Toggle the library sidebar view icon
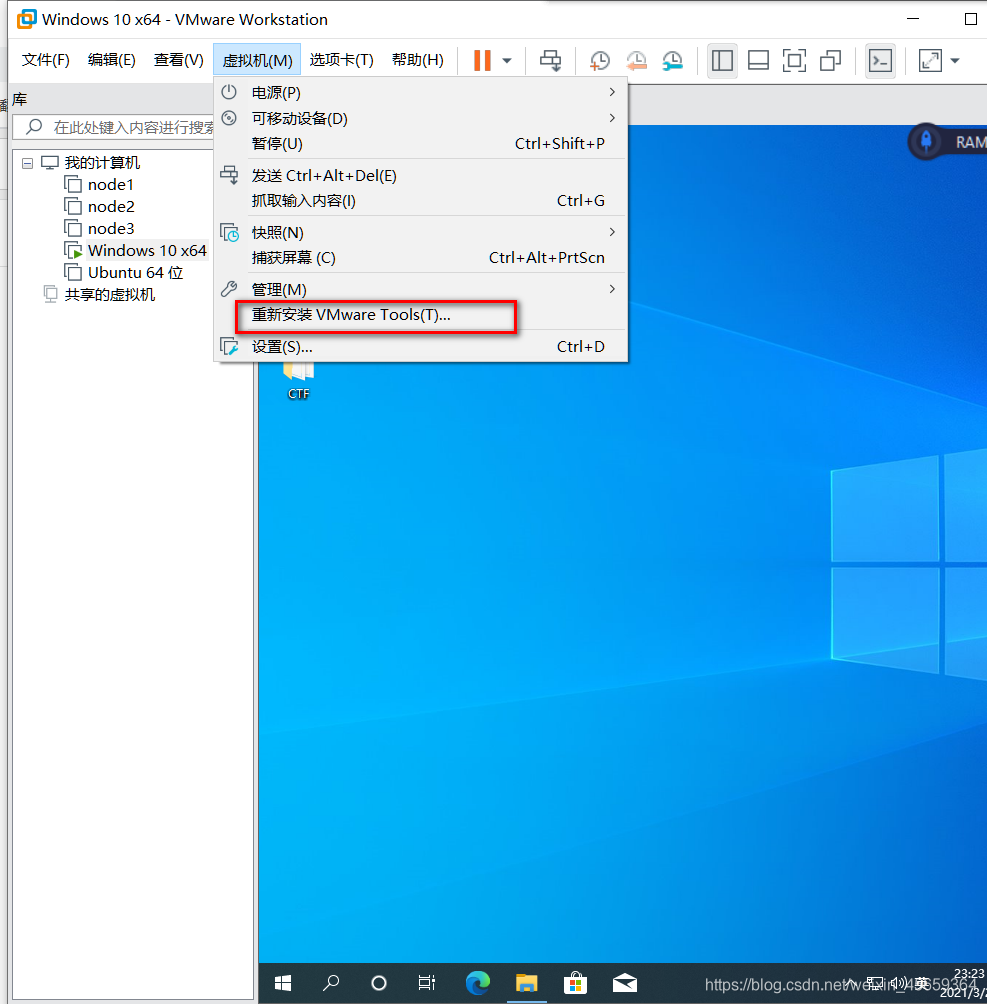The width and height of the screenshot is (987, 1004). (x=722, y=61)
